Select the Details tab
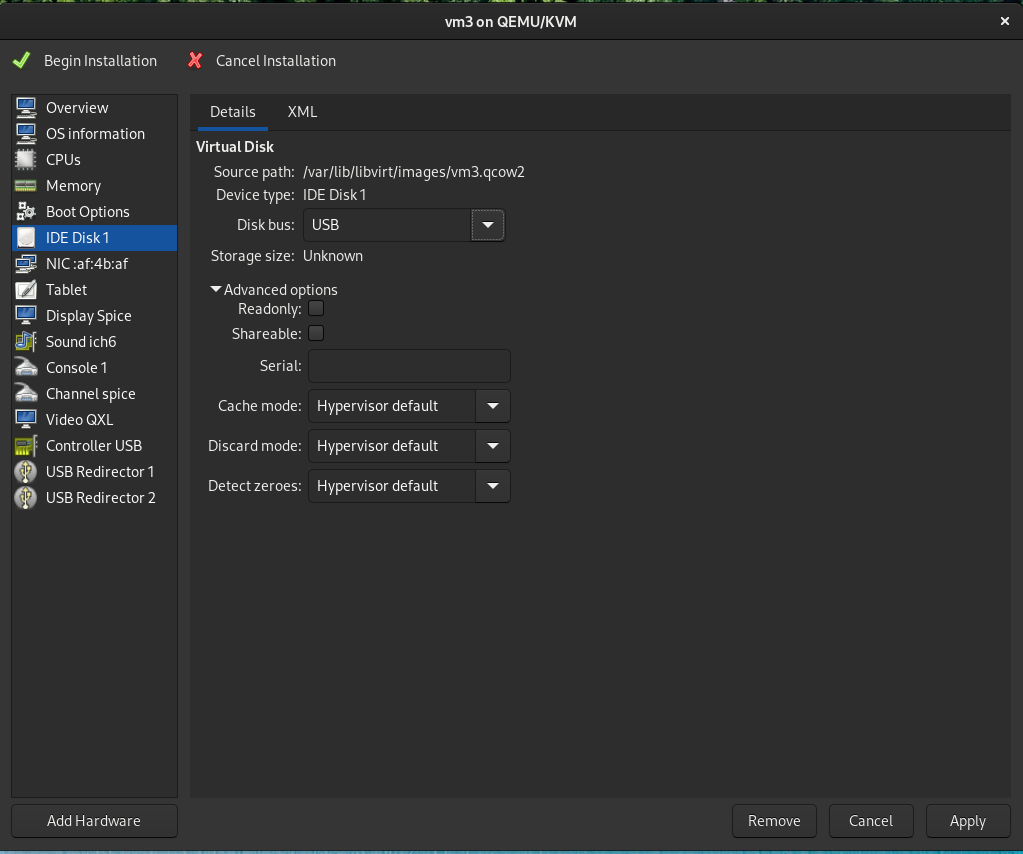Screen dimensions: 1023x854 pyautogui.click(x=232, y=112)
